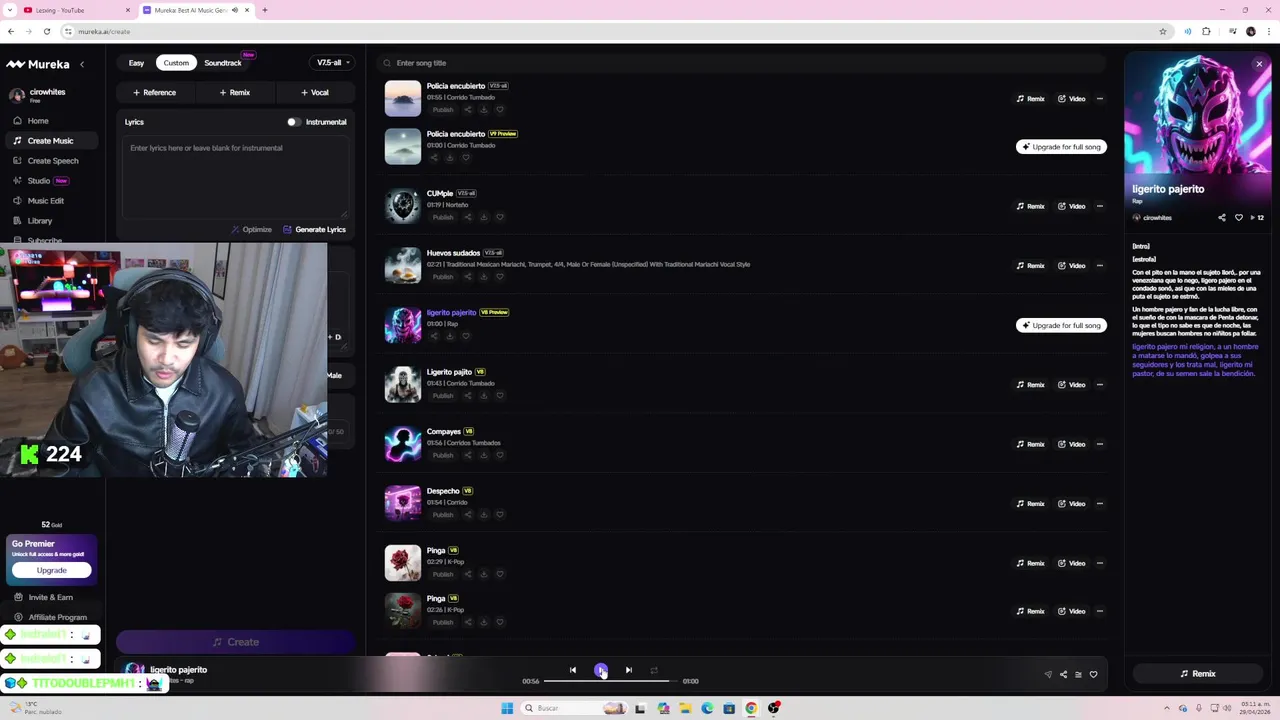The width and height of the screenshot is (1280, 720).
Task: Remix the Huevos sudados song
Action: (x=1030, y=266)
